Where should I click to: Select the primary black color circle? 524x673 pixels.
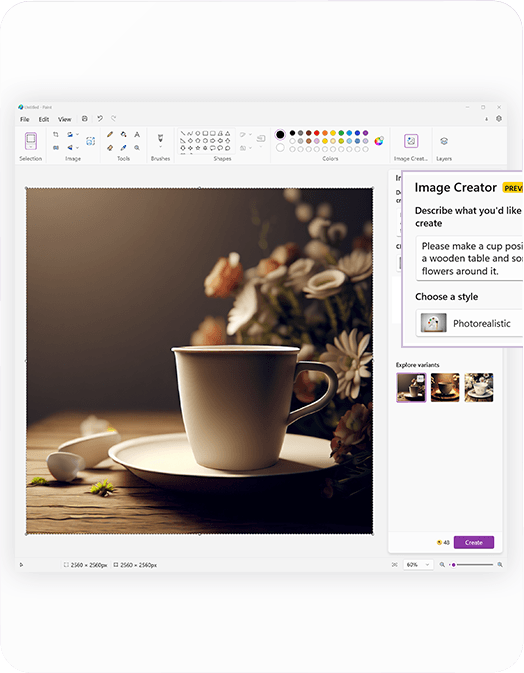(280, 135)
